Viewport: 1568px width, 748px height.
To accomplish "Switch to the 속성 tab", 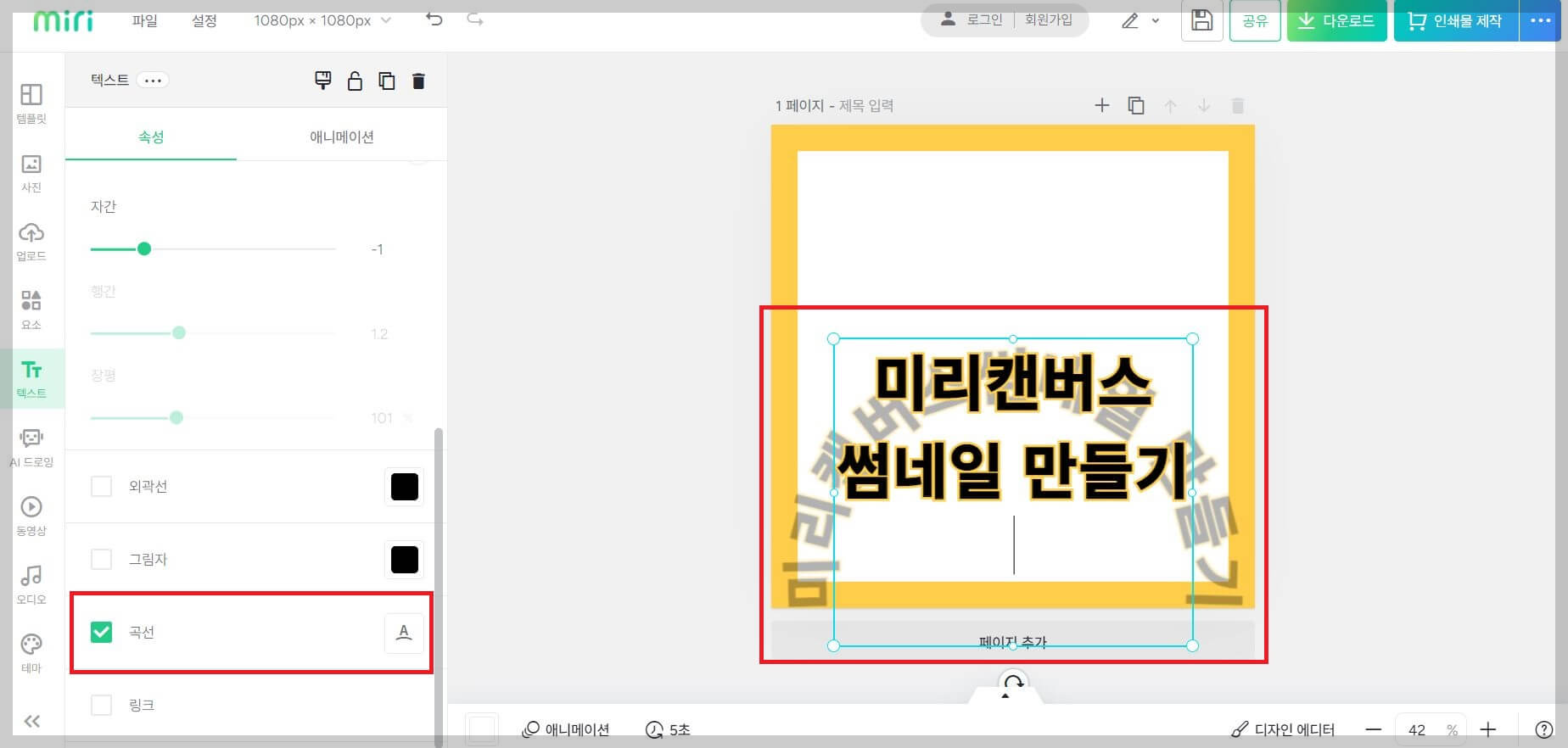I will click(151, 137).
